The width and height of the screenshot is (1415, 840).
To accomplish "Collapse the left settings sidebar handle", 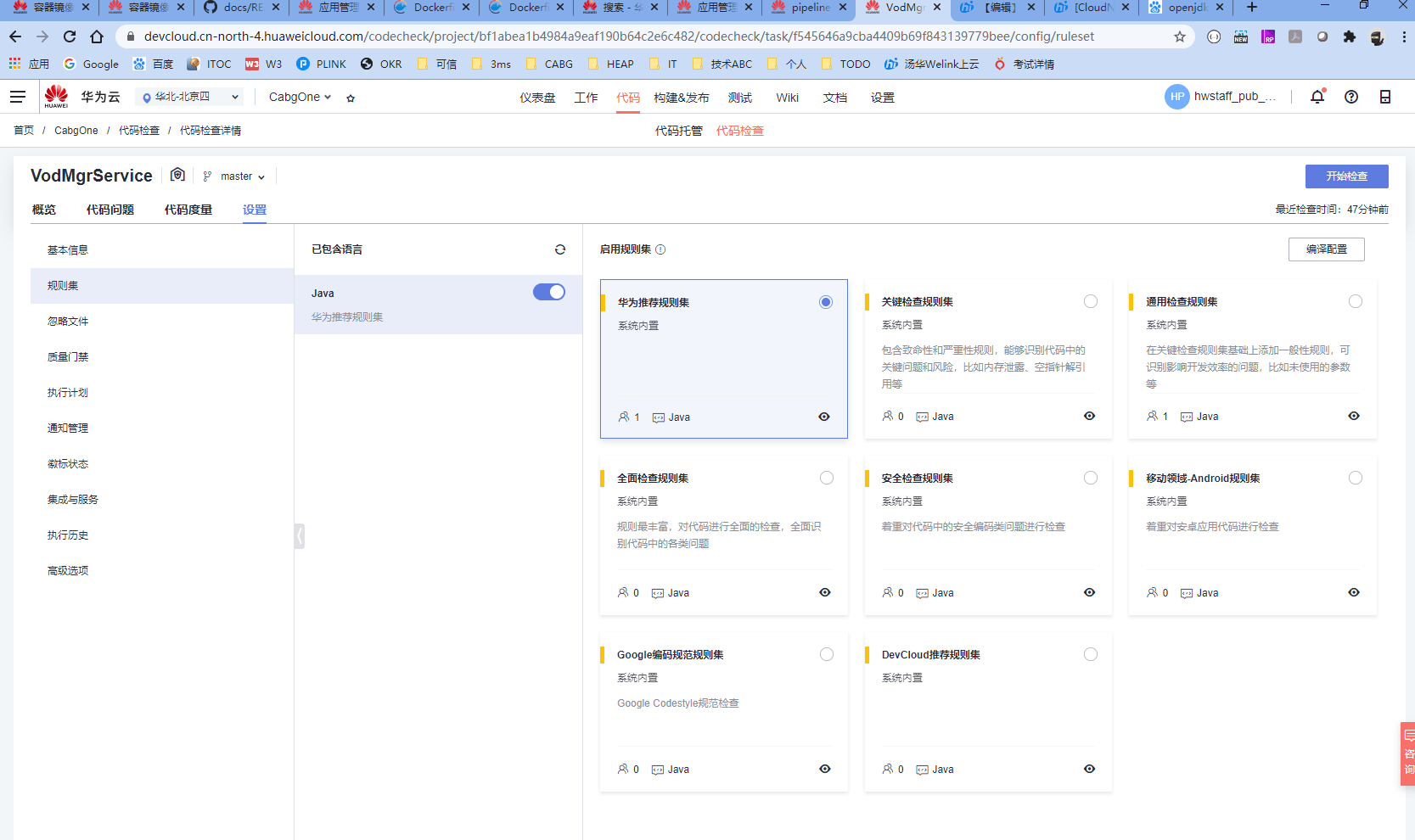I will click(300, 536).
